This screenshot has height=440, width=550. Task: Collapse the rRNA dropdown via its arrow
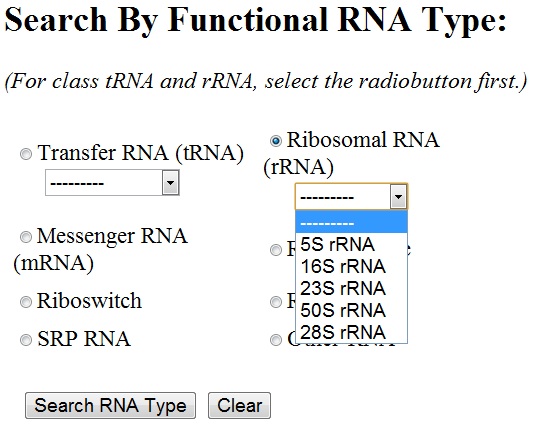398,196
